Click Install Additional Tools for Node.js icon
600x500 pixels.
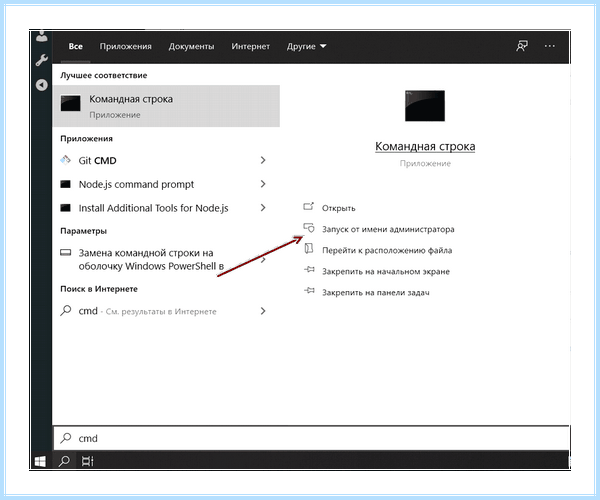coord(65,208)
